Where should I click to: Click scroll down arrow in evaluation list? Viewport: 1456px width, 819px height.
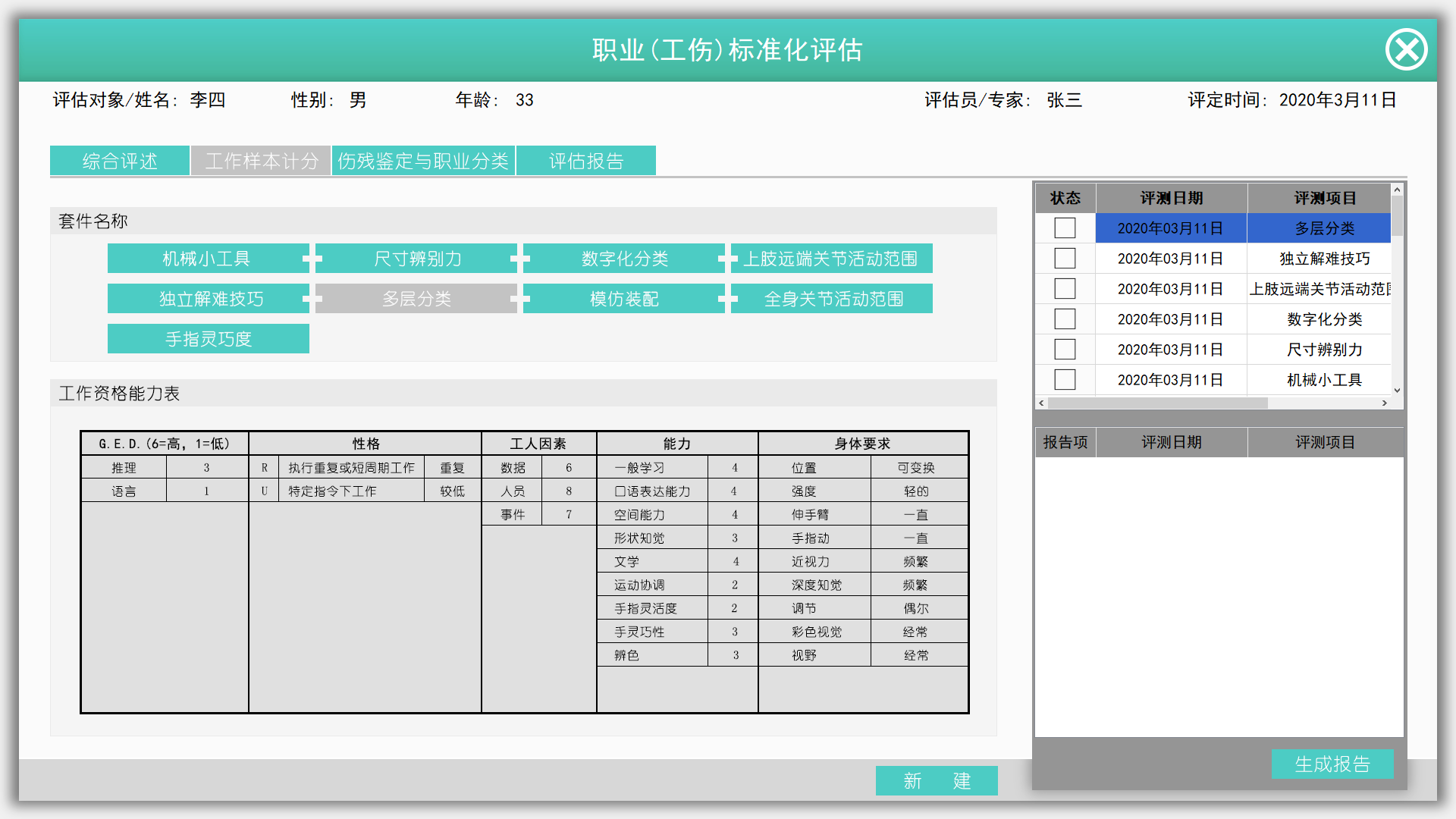[x=1397, y=390]
